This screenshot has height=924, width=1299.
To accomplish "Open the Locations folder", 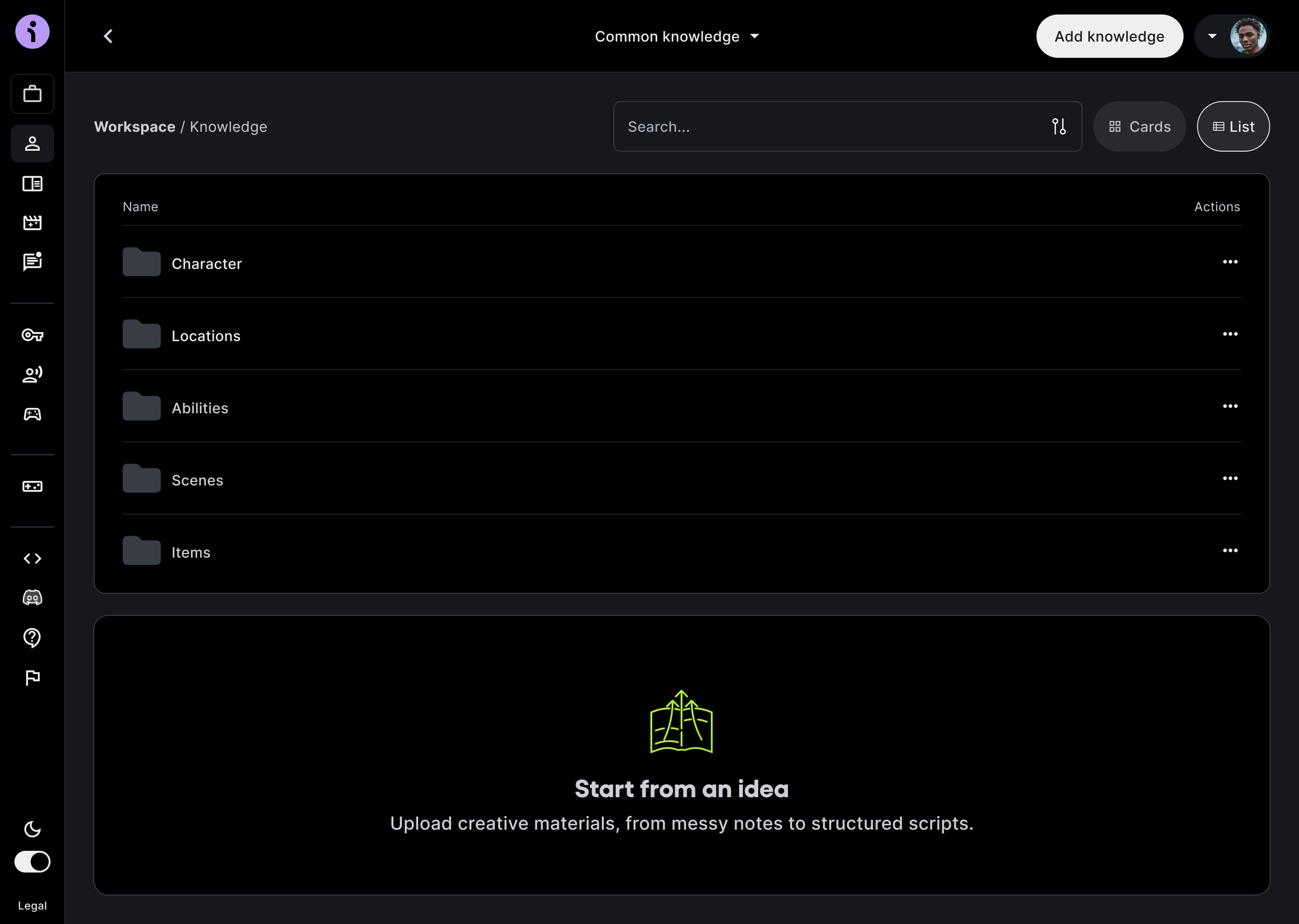I will tap(206, 336).
